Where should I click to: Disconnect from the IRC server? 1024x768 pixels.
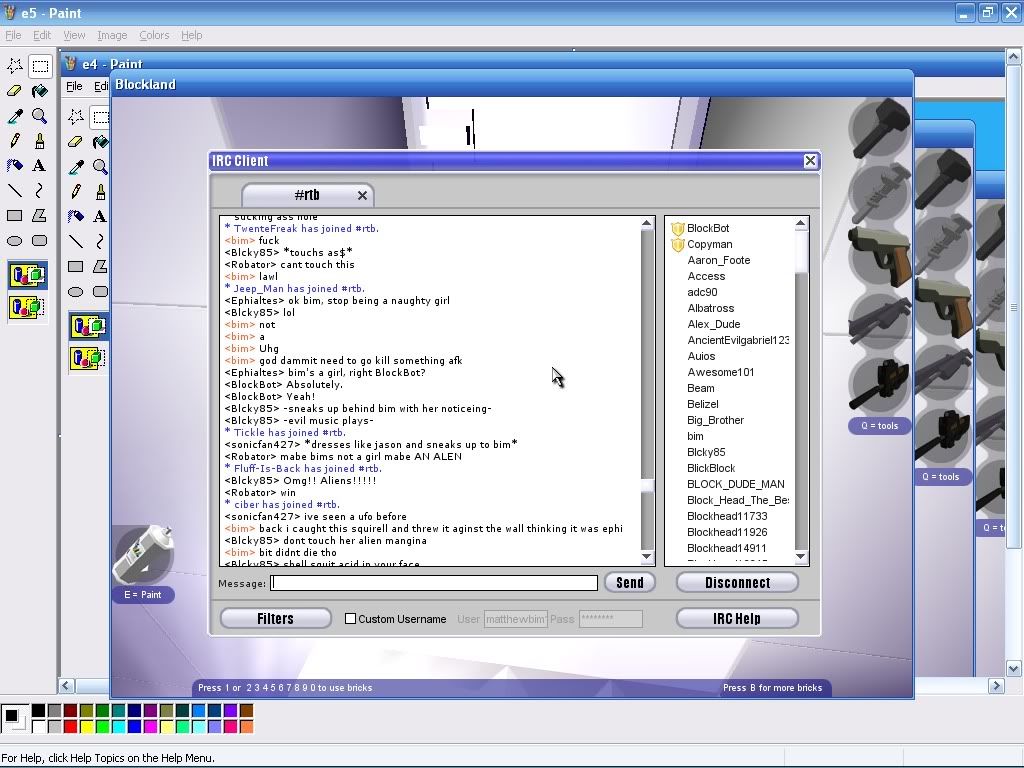click(x=737, y=583)
